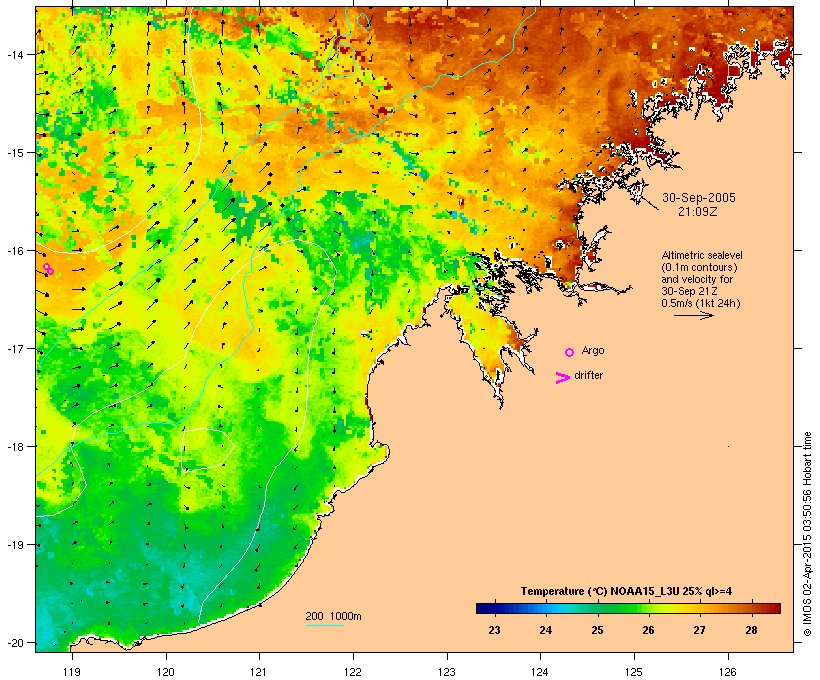Screen dimensions: 820x680
Task: Click the colorbar value 27
Action: point(699,630)
